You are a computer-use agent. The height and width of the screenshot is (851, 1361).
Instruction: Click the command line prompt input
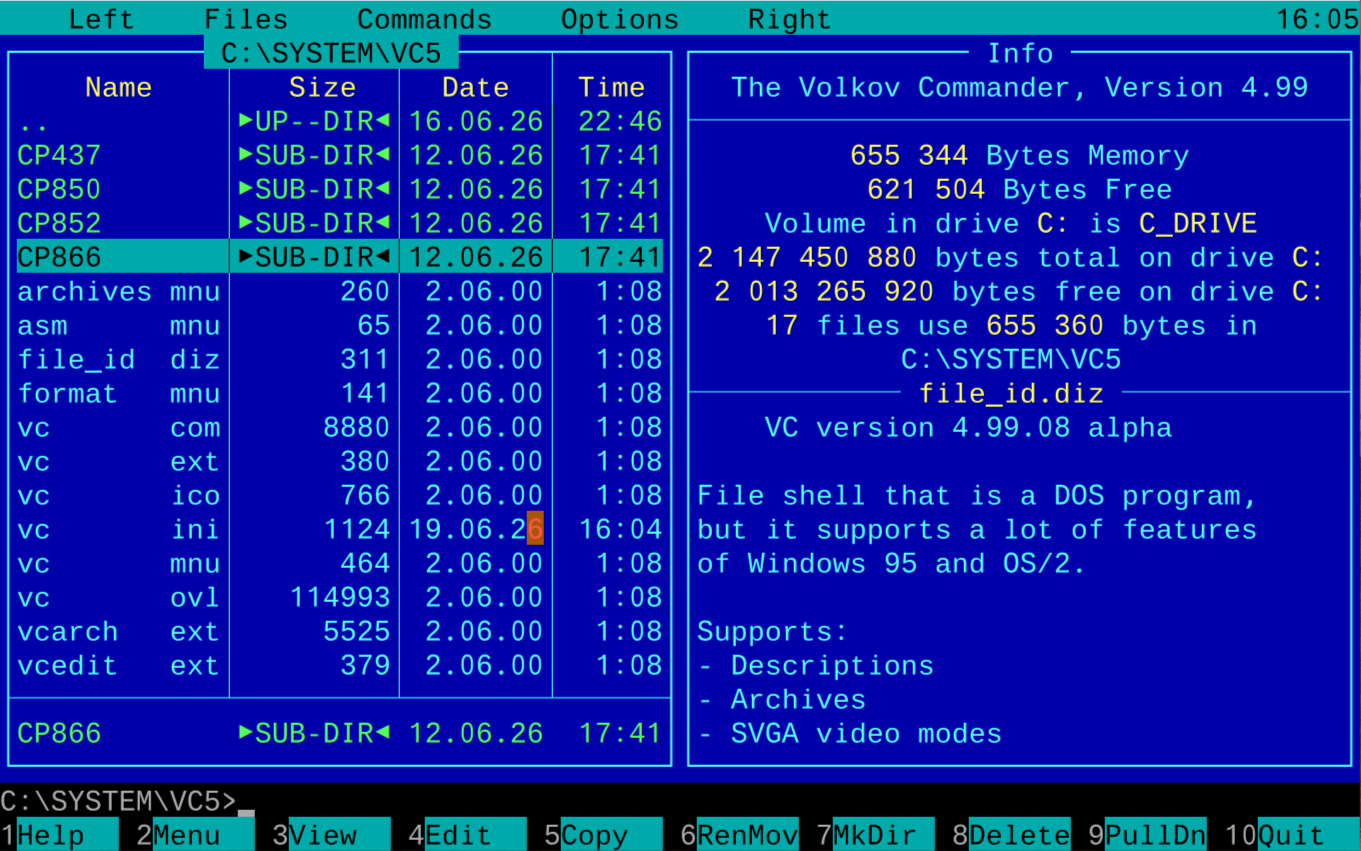(680, 801)
